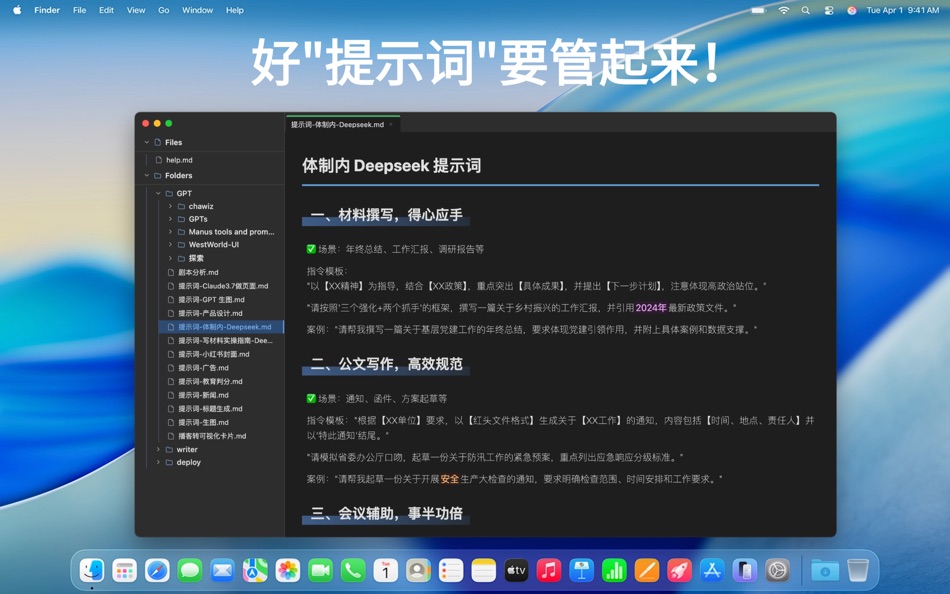Open the Help menu

[x=234, y=10]
